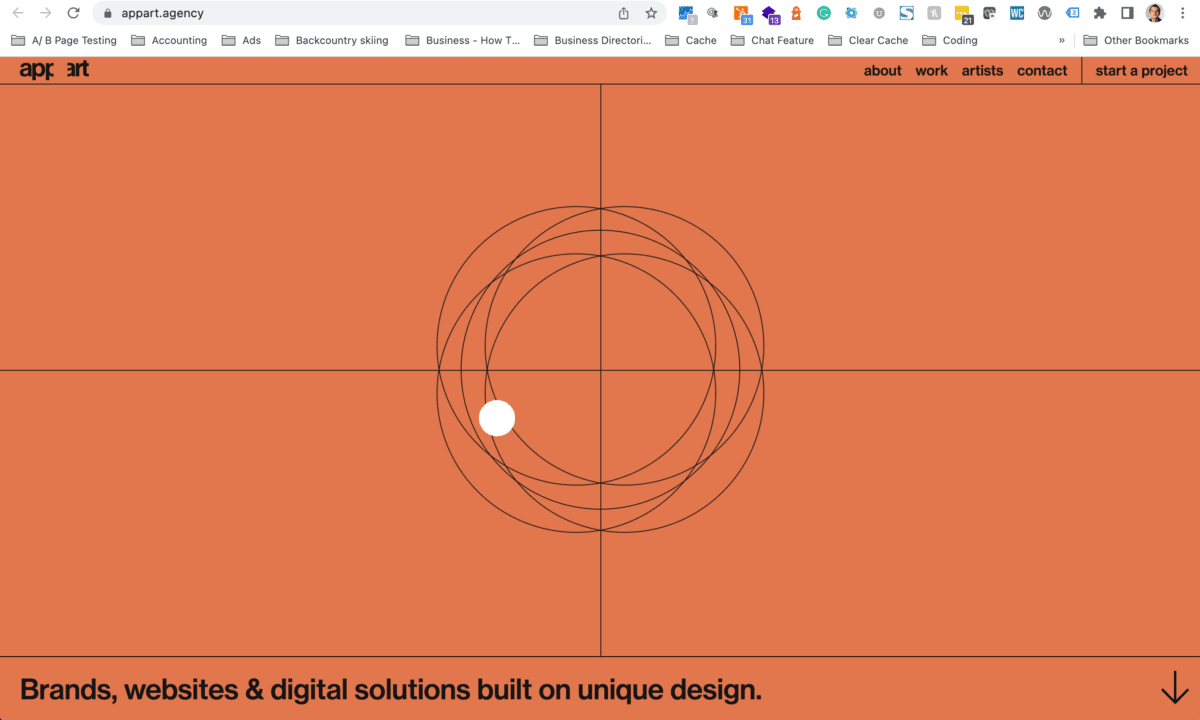
Task: Open the Grammarly extension icon
Action: [822, 13]
